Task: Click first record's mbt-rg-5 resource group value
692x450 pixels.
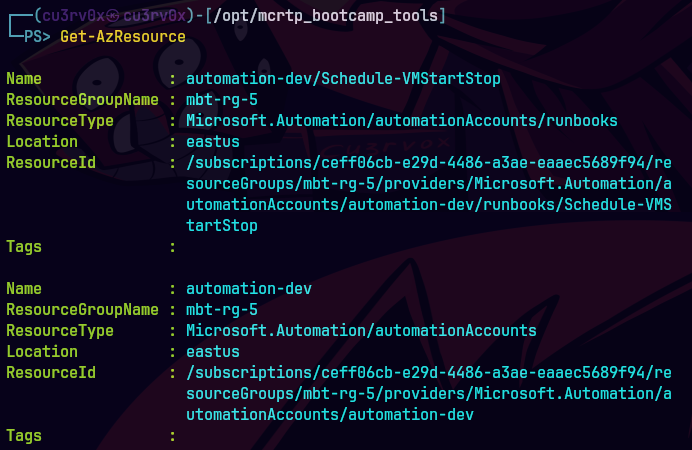Action: (222, 100)
